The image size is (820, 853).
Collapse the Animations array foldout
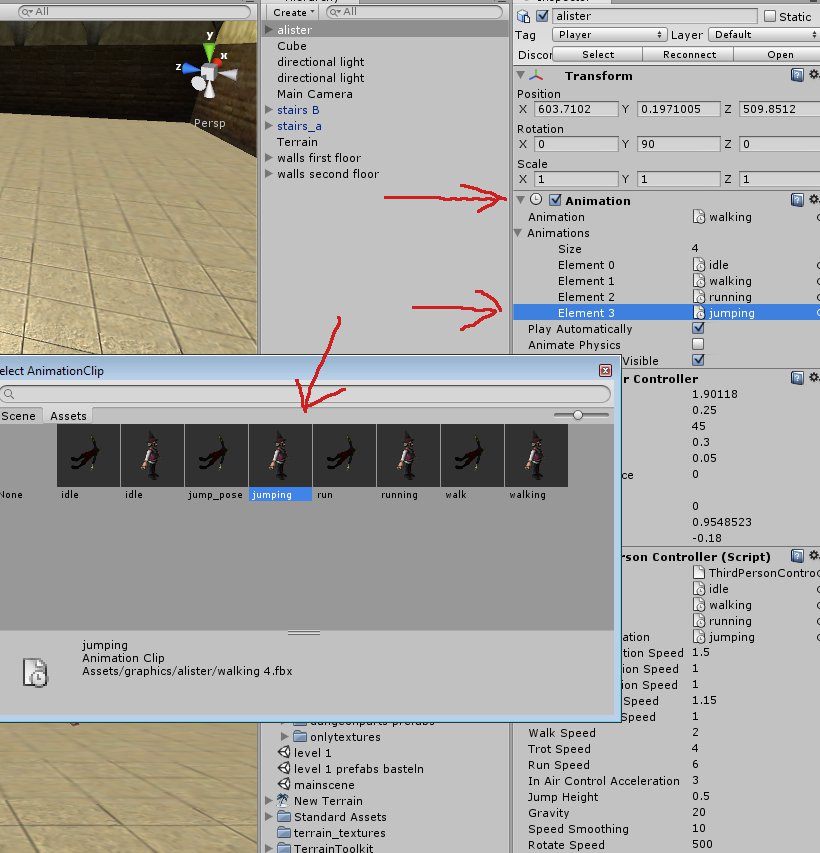point(519,233)
